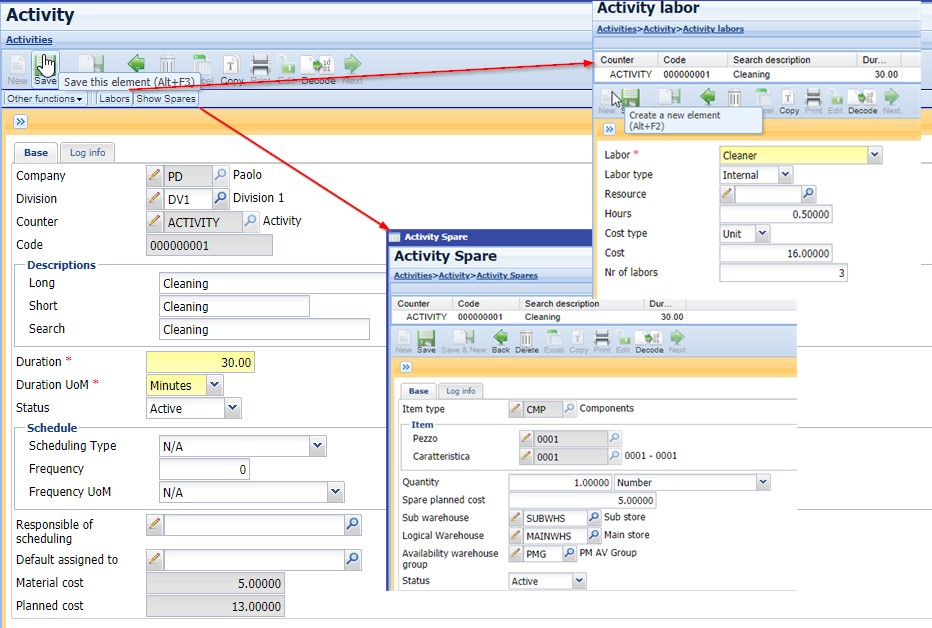Click the Labors button
The image size is (932, 628).
tap(115, 99)
